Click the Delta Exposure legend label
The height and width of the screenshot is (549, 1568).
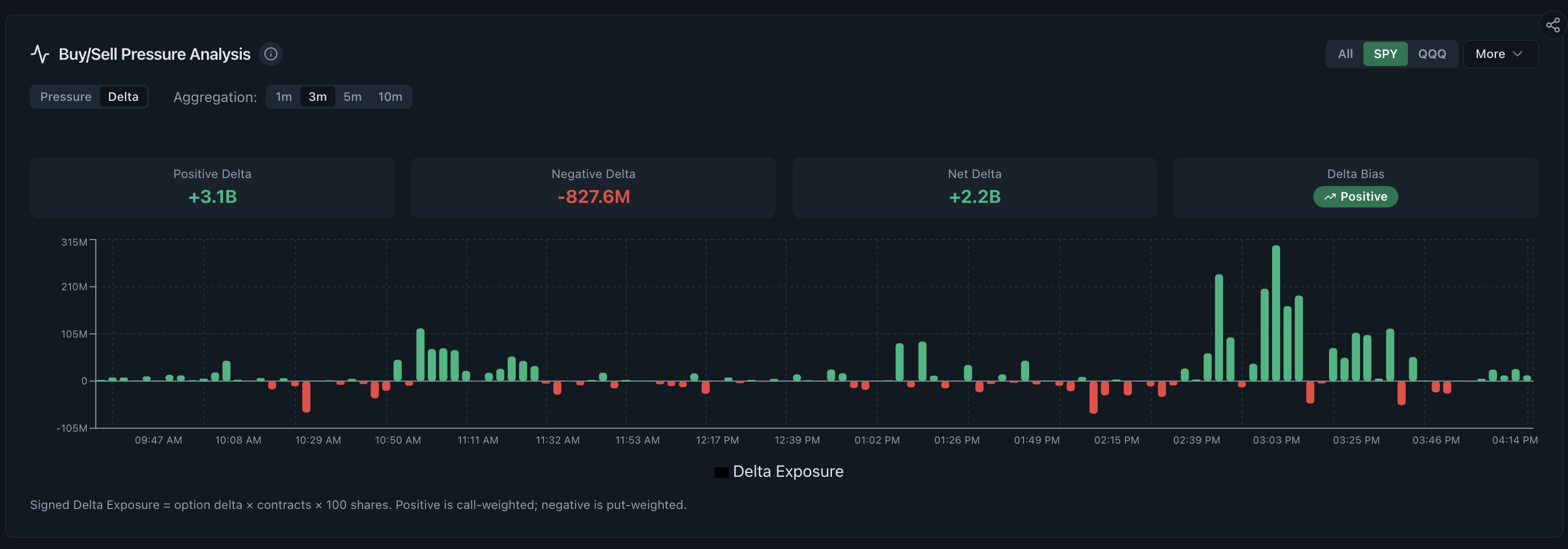coord(789,472)
